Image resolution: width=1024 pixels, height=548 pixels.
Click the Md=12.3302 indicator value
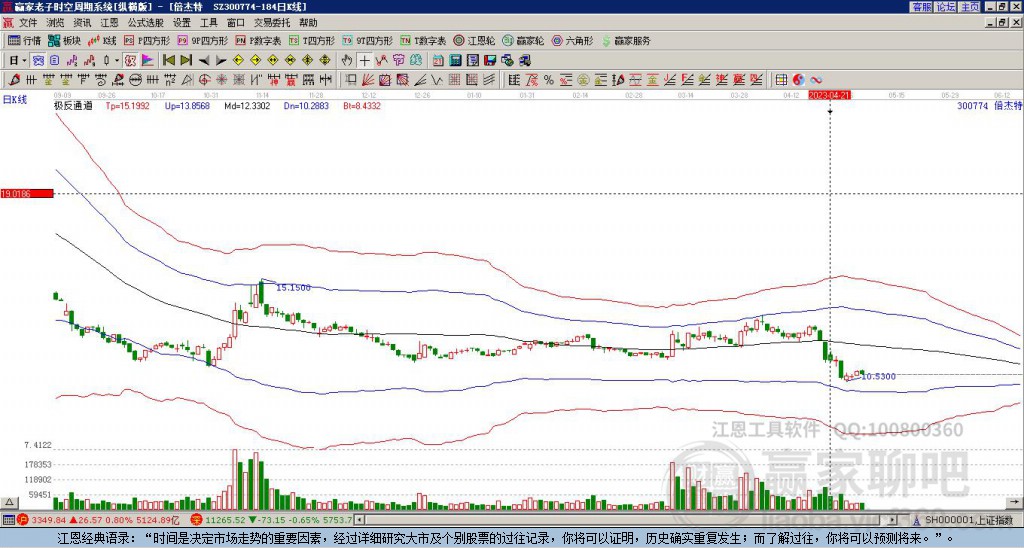(247, 105)
